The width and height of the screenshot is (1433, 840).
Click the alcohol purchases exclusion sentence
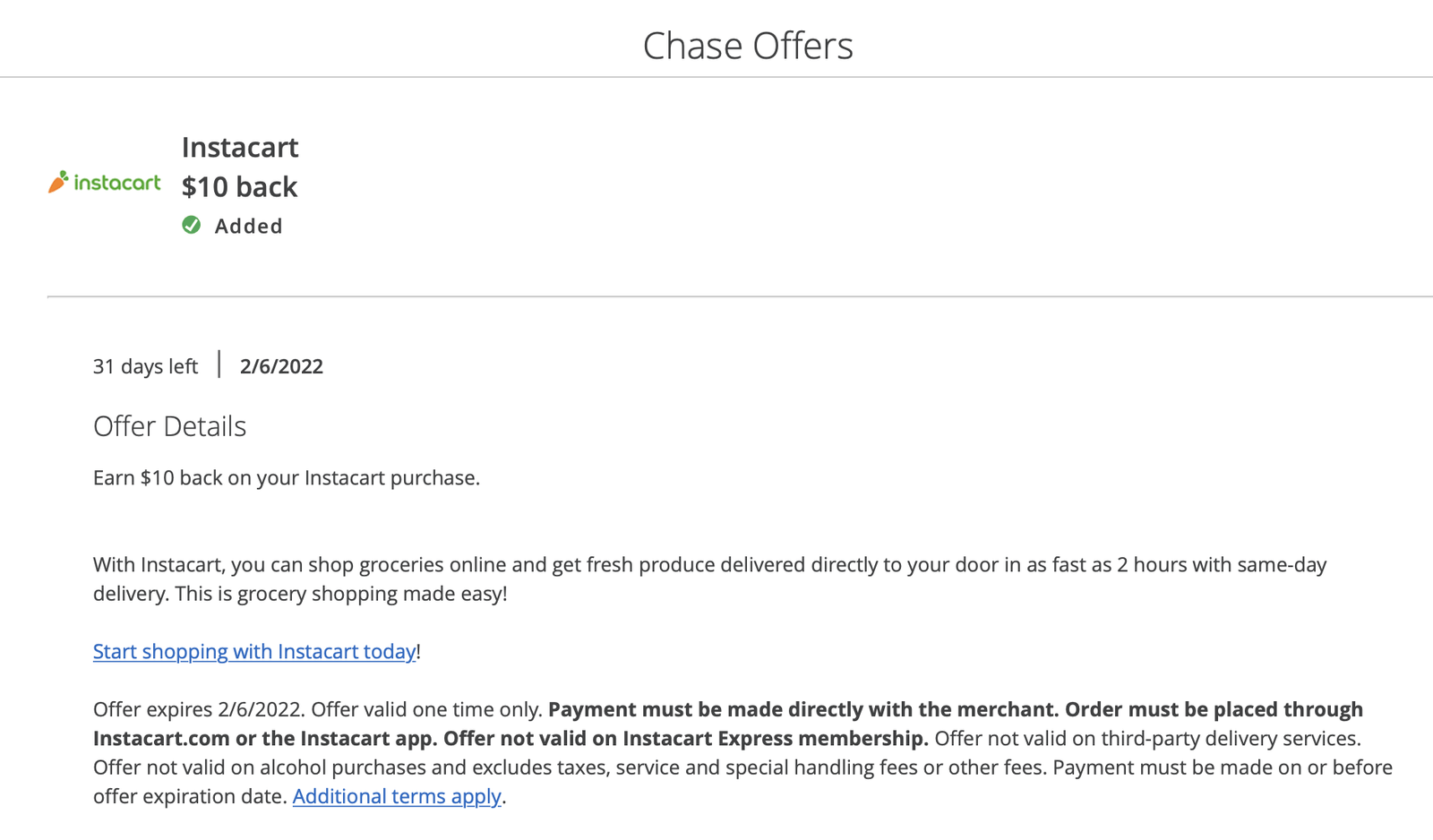pyautogui.click(x=571, y=767)
